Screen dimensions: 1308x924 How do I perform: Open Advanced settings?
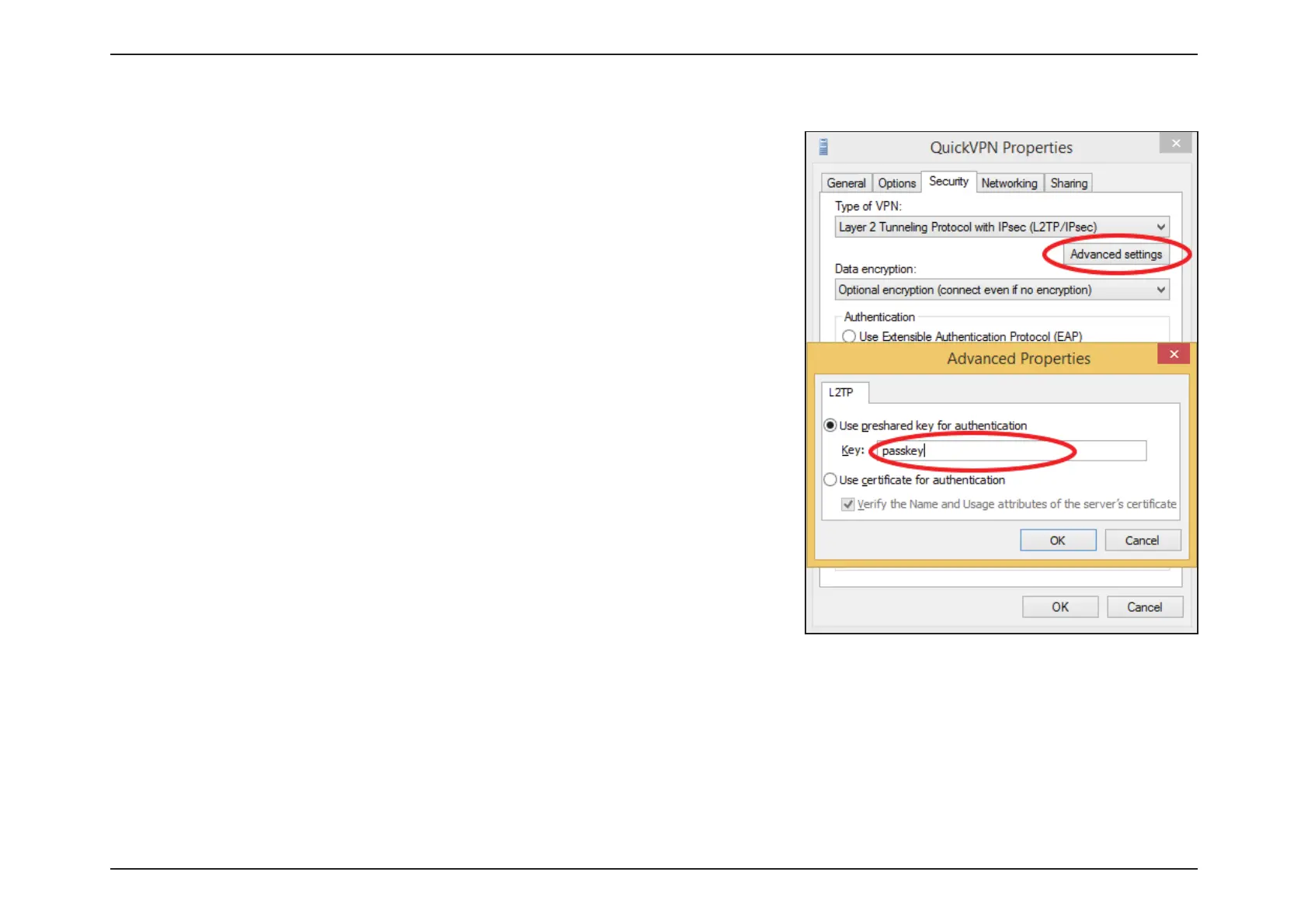(1116, 255)
